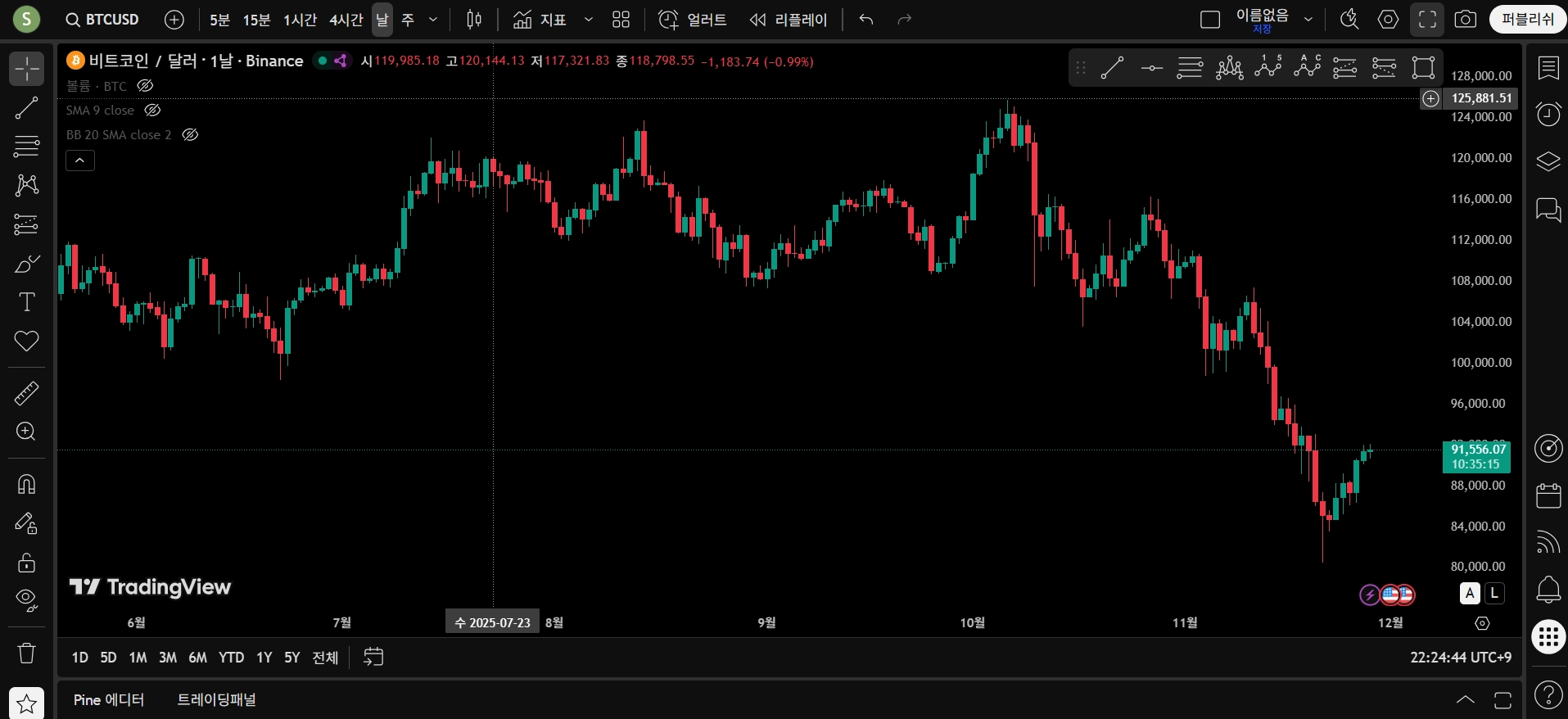
Task: Toggle magnet mode
Action: click(26, 484)
